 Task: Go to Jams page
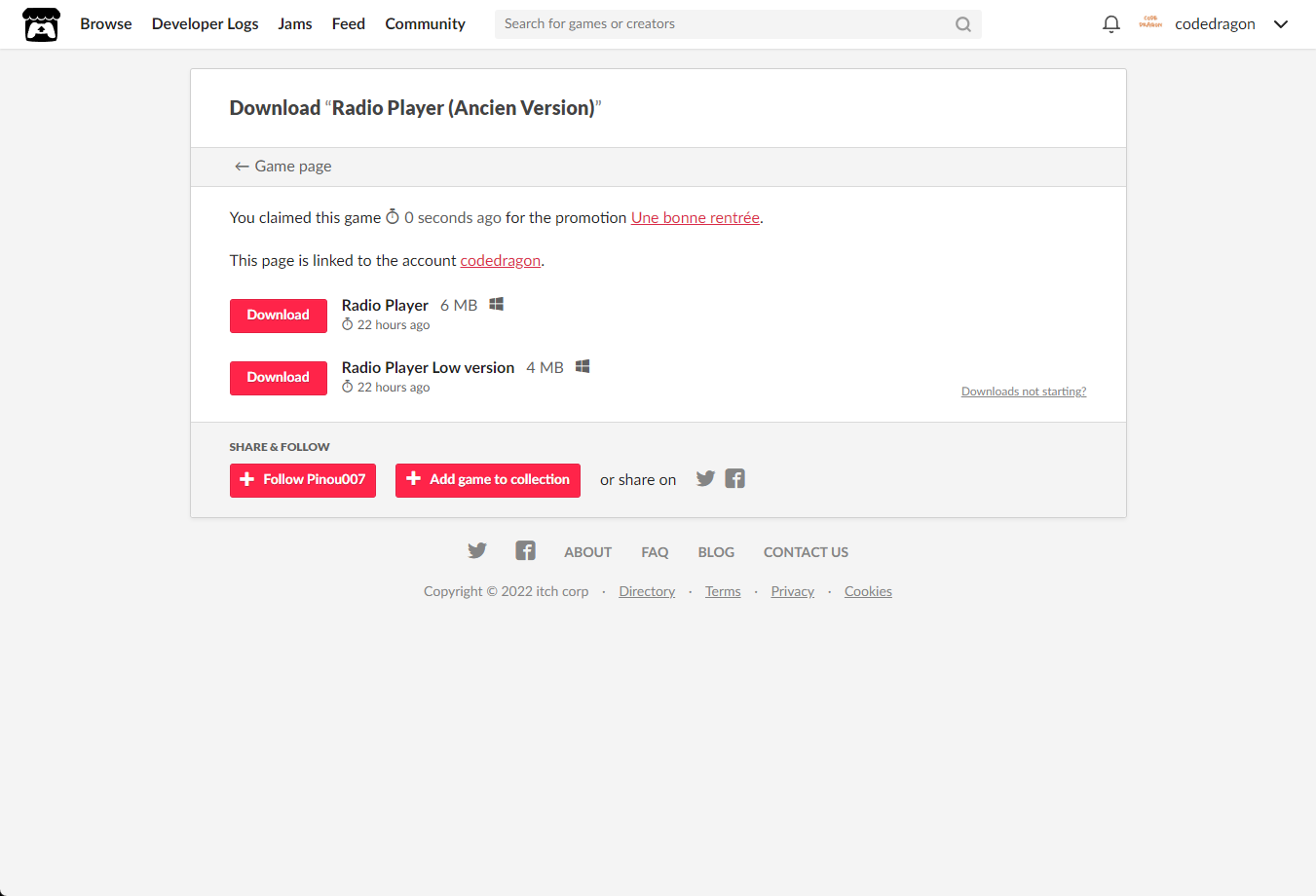pos(295,24)
